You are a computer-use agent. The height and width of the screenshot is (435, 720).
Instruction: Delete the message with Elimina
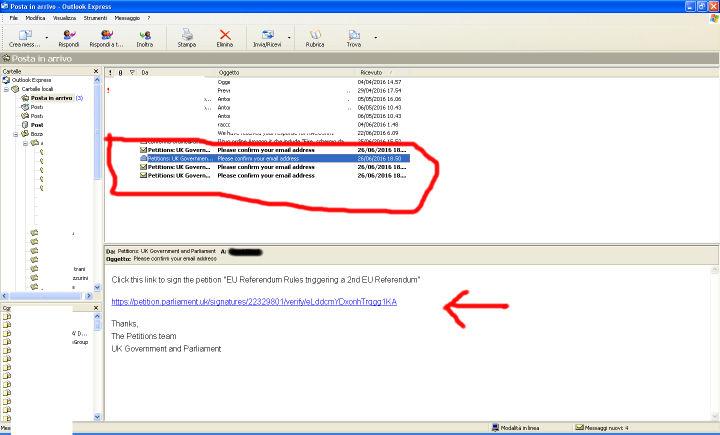point(225,35)
